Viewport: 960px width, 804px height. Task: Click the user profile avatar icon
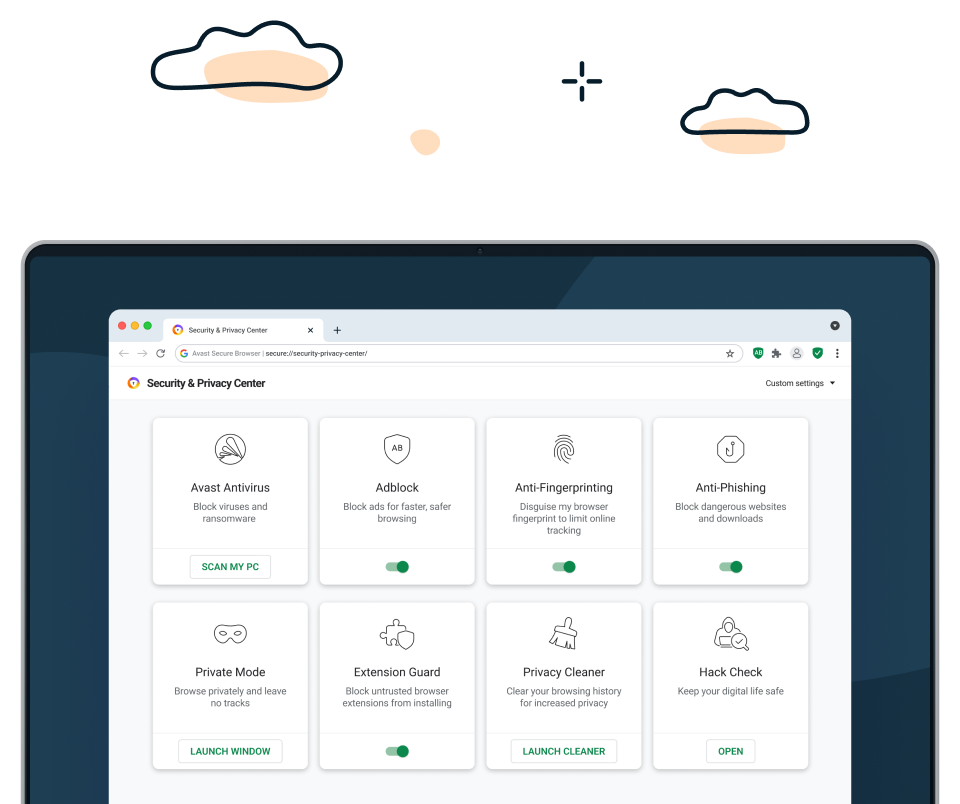pos(797,353)
